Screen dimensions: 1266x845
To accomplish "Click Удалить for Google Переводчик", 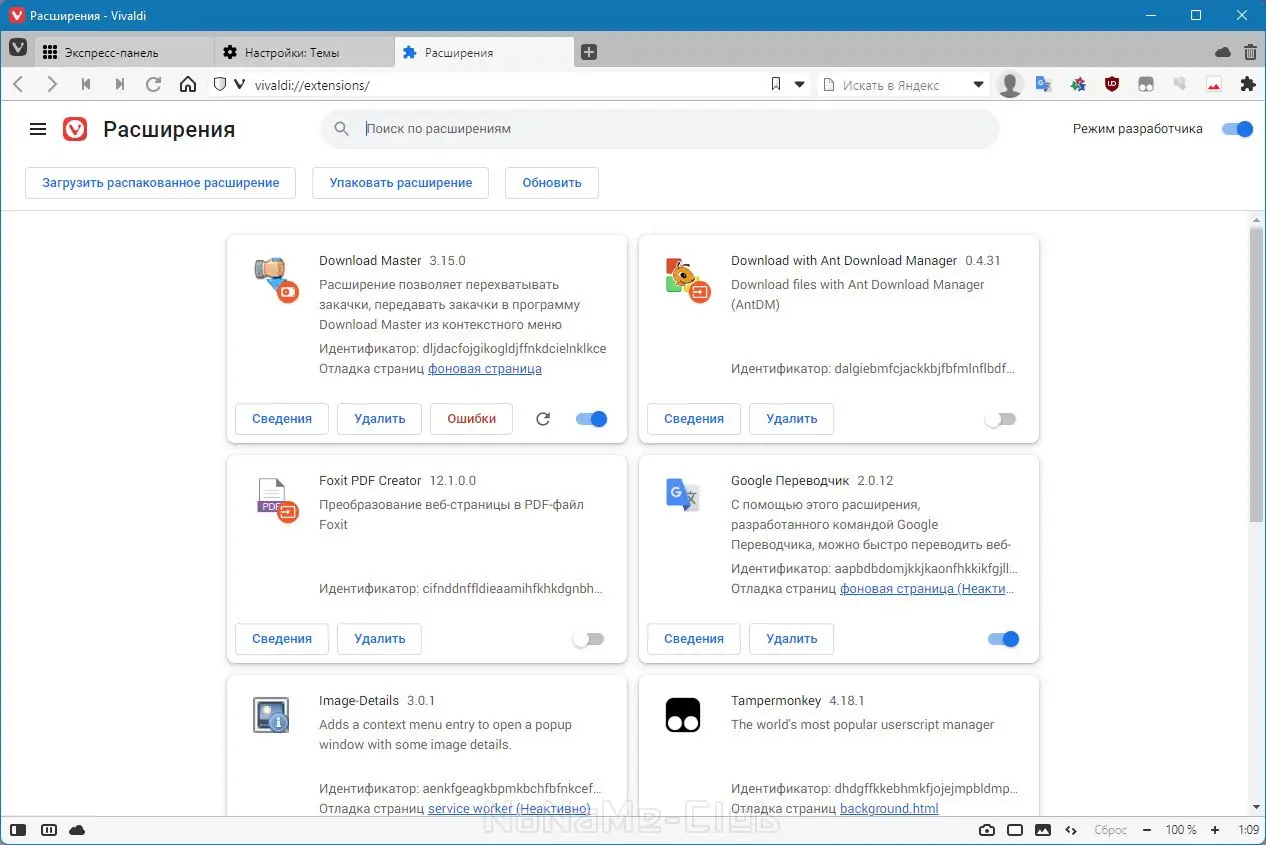I will (x=792, y=639).
